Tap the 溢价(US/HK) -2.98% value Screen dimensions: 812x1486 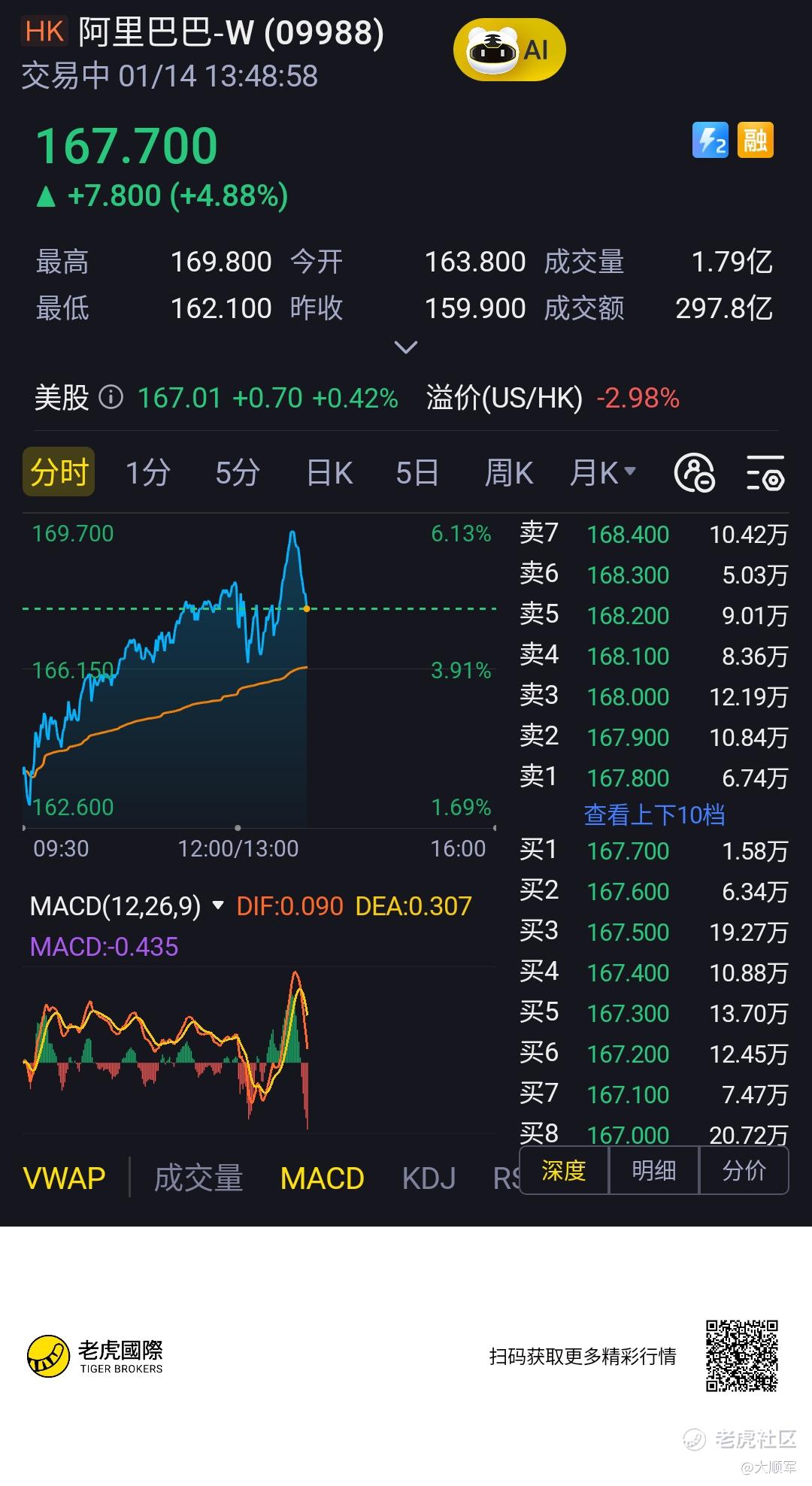[638, 397]
